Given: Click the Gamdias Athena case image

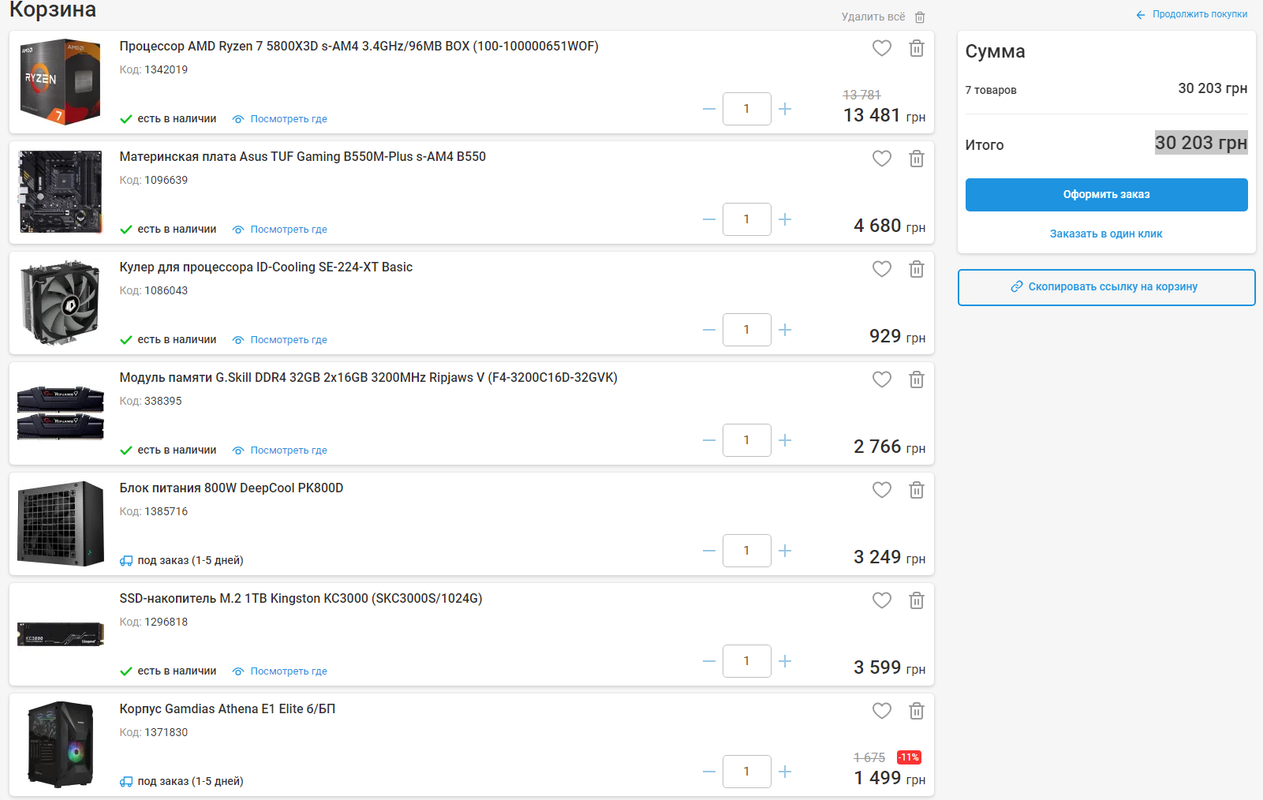Looking at the screenshot, I should tap(60, 745).
